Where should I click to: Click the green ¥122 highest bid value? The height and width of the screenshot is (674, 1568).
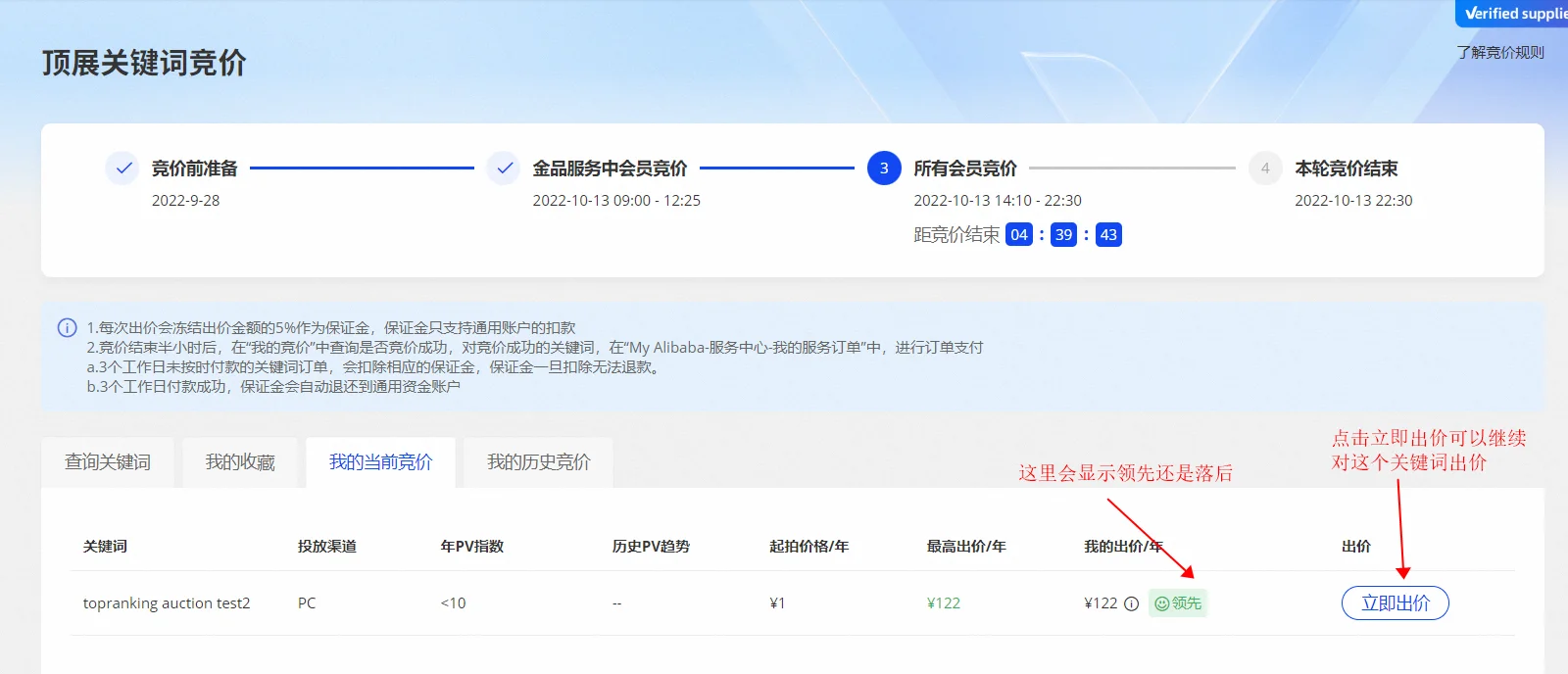[944, 603]
